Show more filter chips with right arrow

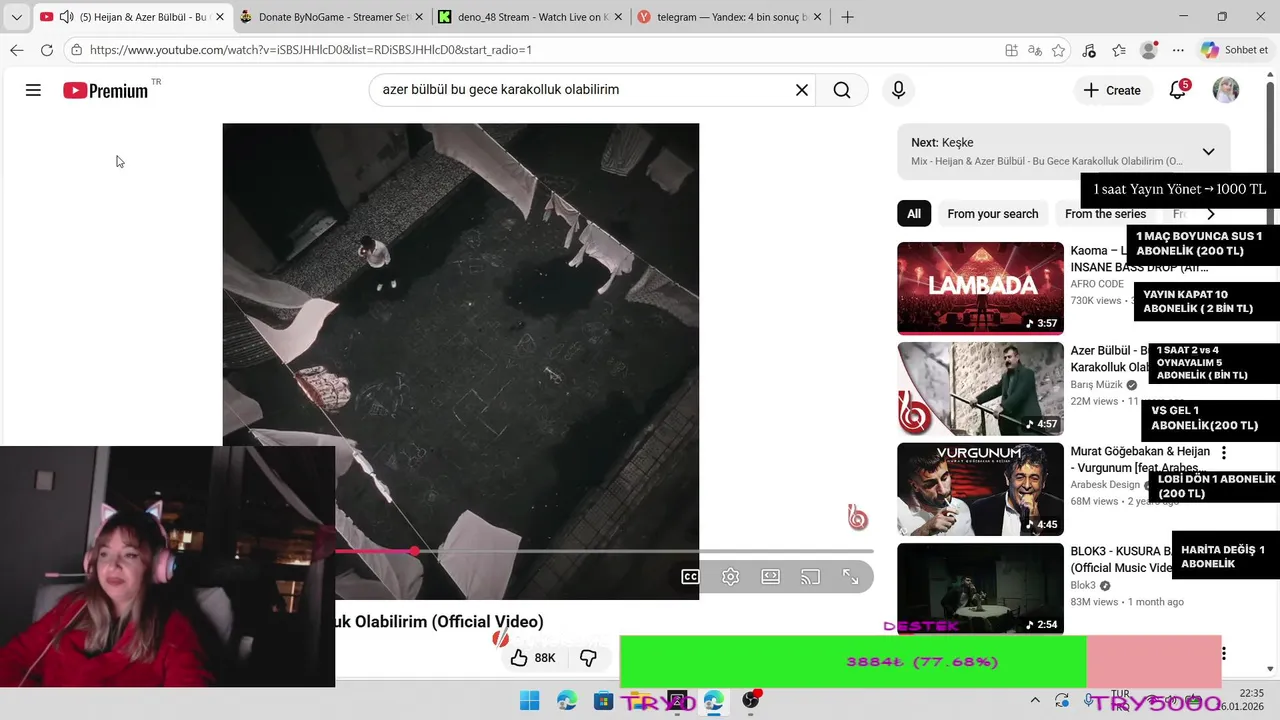pyautogui.click(x=1211, y=214)
